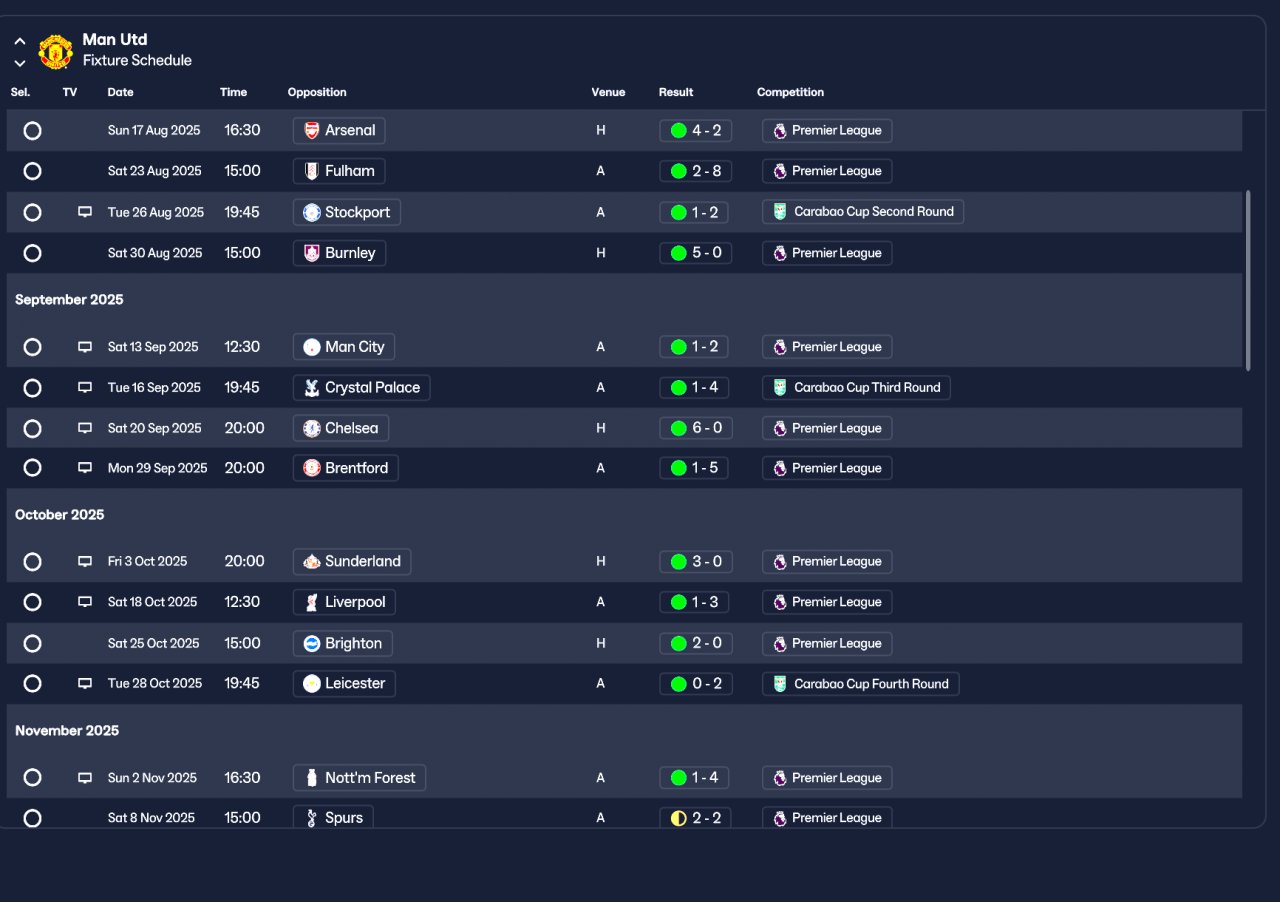Click TV icon for Stockport match
Viewport: 1280px width, 902px height.
click(85, 212)
